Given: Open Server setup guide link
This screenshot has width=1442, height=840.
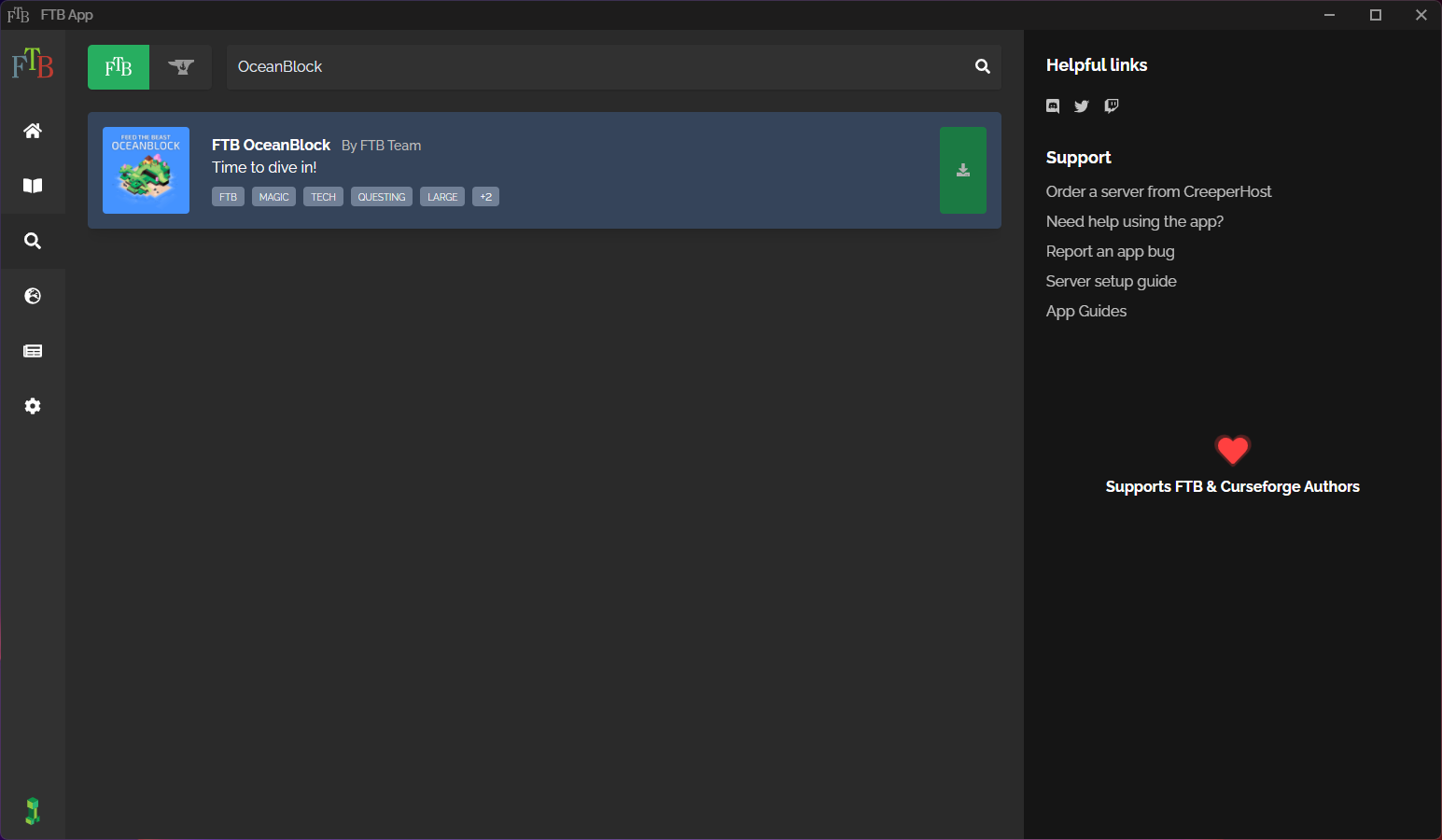Looking at the screenshot, I should (x=1112, y=281).
